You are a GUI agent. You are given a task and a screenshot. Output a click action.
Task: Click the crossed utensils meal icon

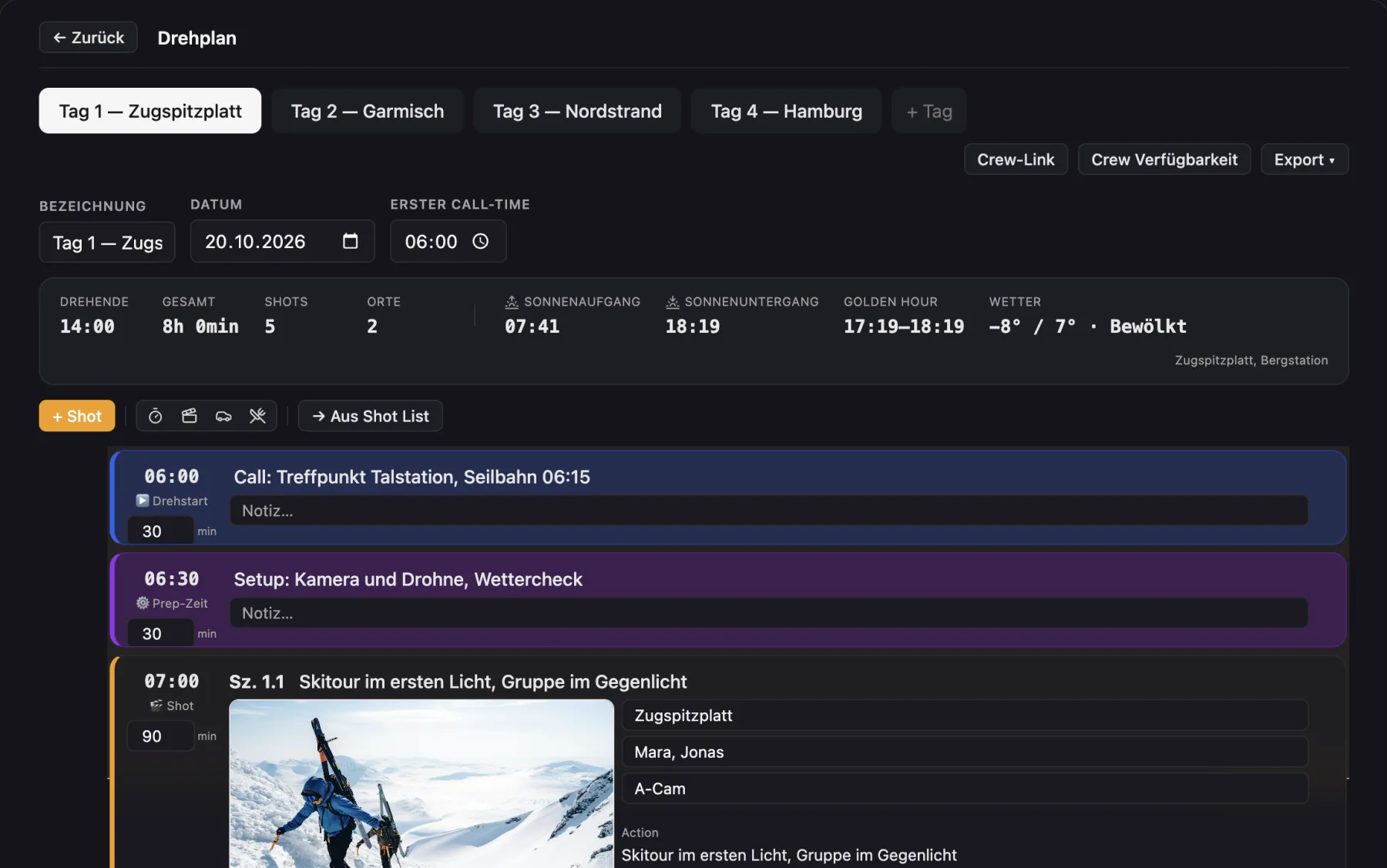pos(257,416)
